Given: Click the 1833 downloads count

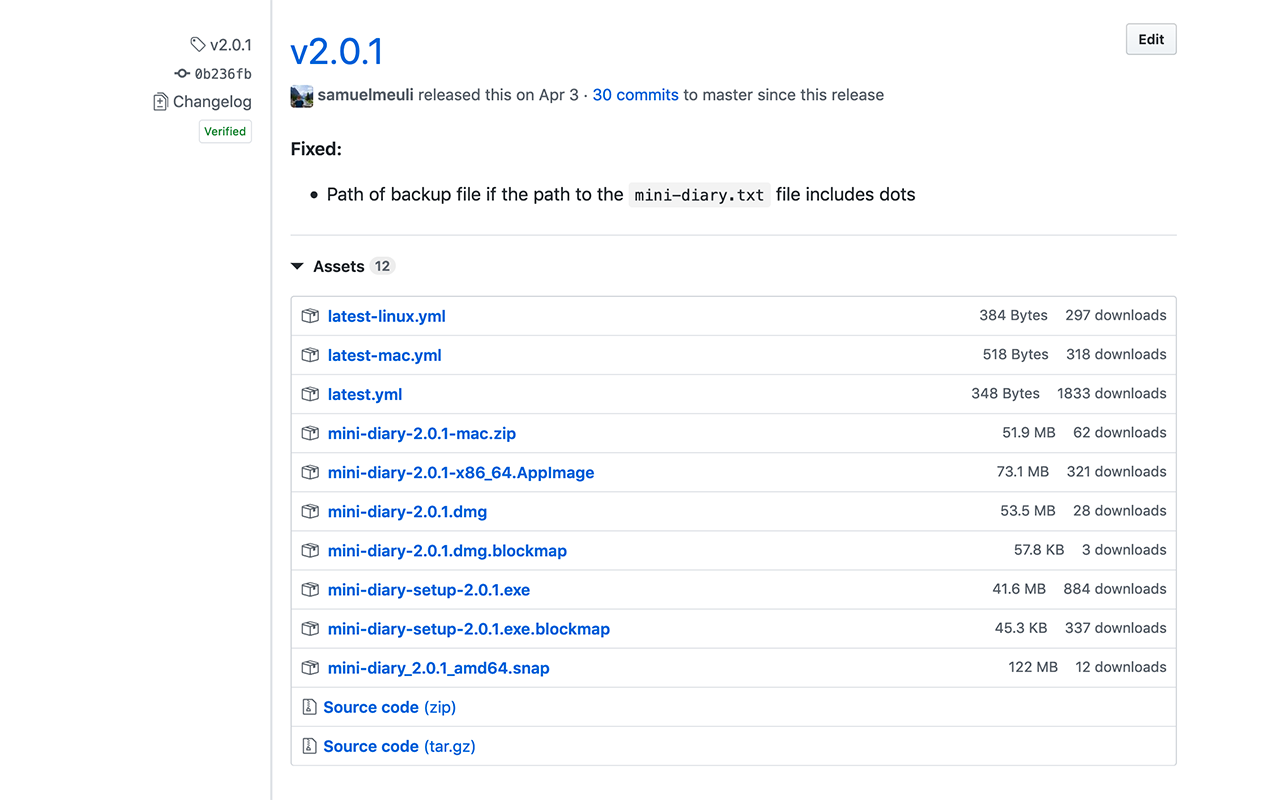Looking at the screenshot, I should tap(1112, 393).
